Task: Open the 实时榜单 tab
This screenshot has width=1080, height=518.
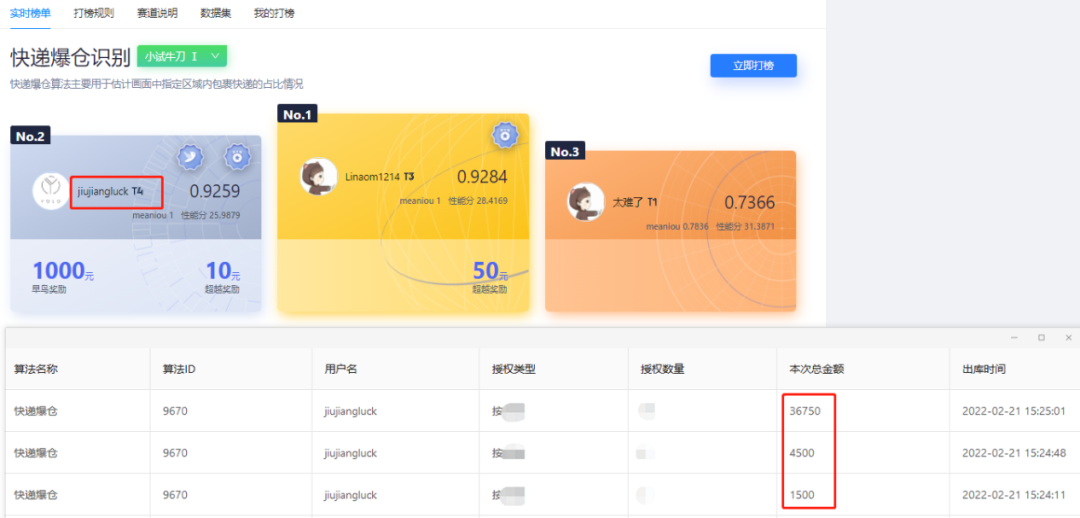Action: click(x=30, y=13)
